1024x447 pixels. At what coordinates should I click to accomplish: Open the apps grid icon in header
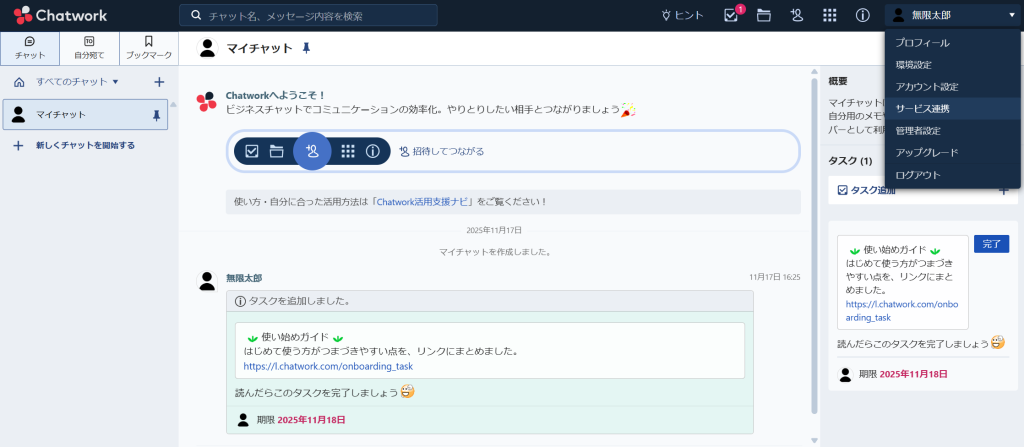(x=829, y=15)
